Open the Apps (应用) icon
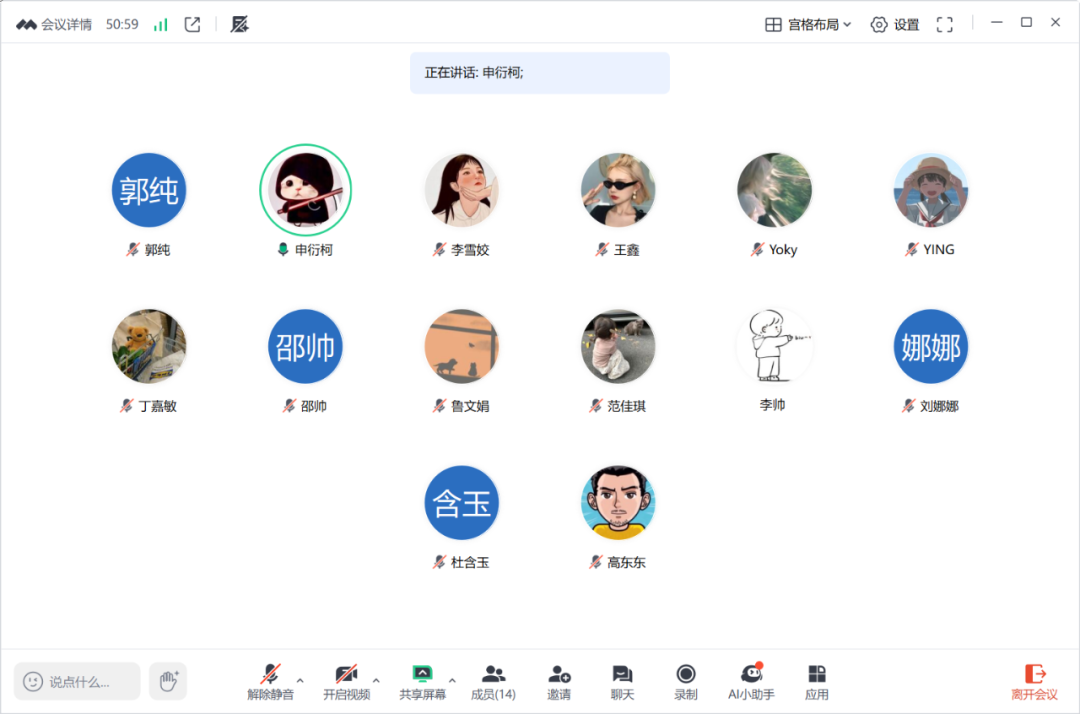Image resolution: width=1080 pixels, height=714 pixels. click(x=816, y=681)
